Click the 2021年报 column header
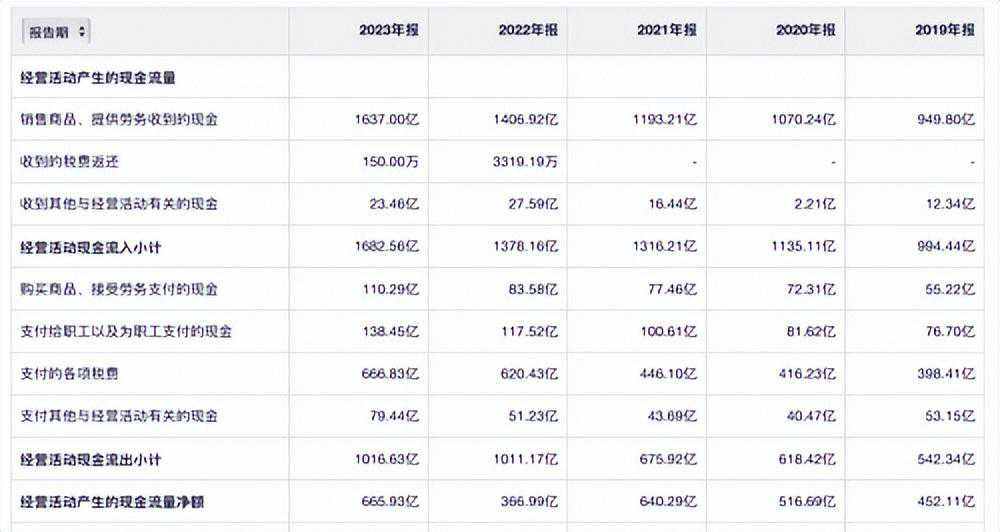Image resolution: width=1000 pixels, height=532 pixels. coord(667,30)
